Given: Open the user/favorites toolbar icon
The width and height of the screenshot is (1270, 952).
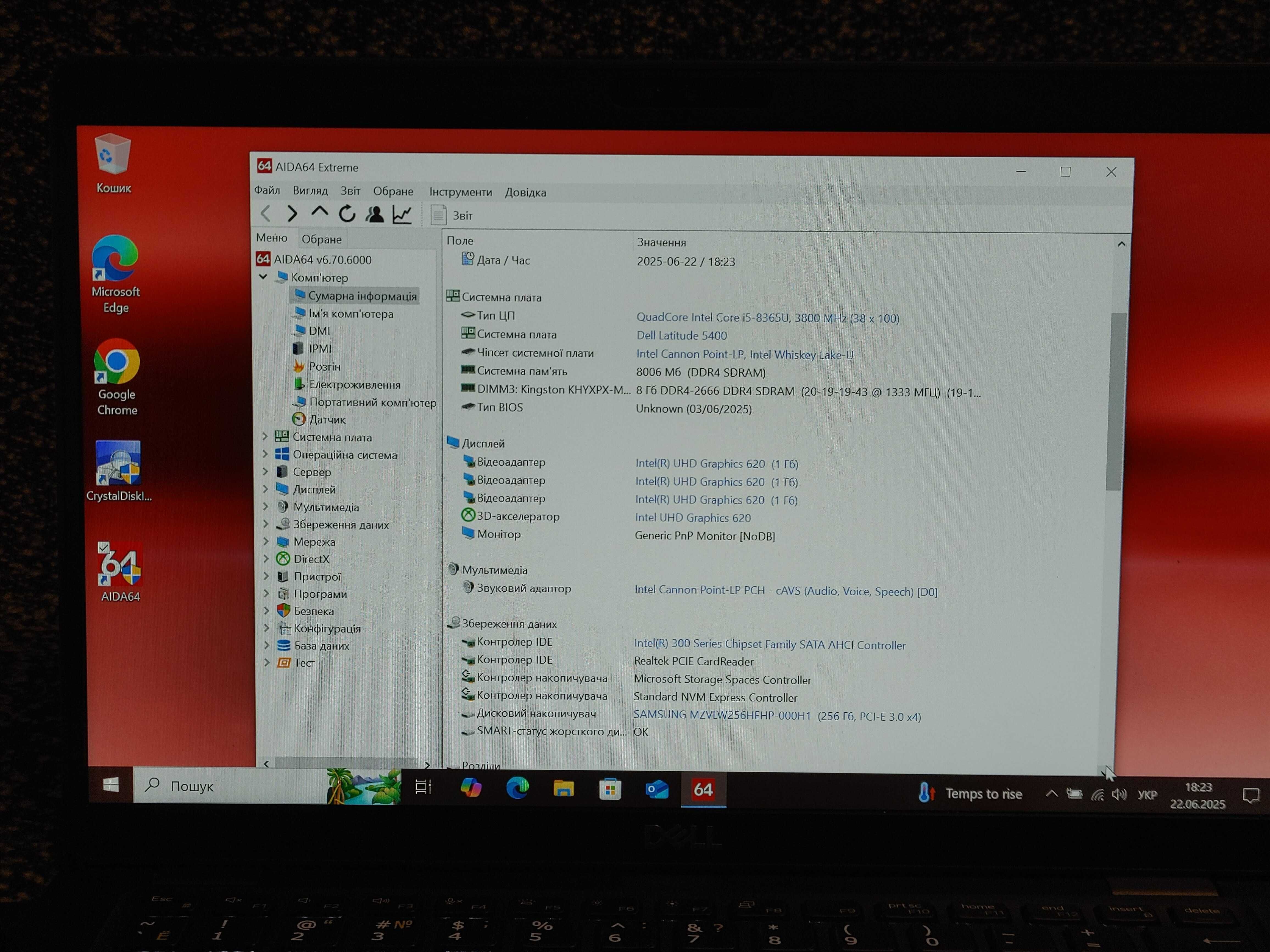Looking at the screenshot, I should 375,215.
